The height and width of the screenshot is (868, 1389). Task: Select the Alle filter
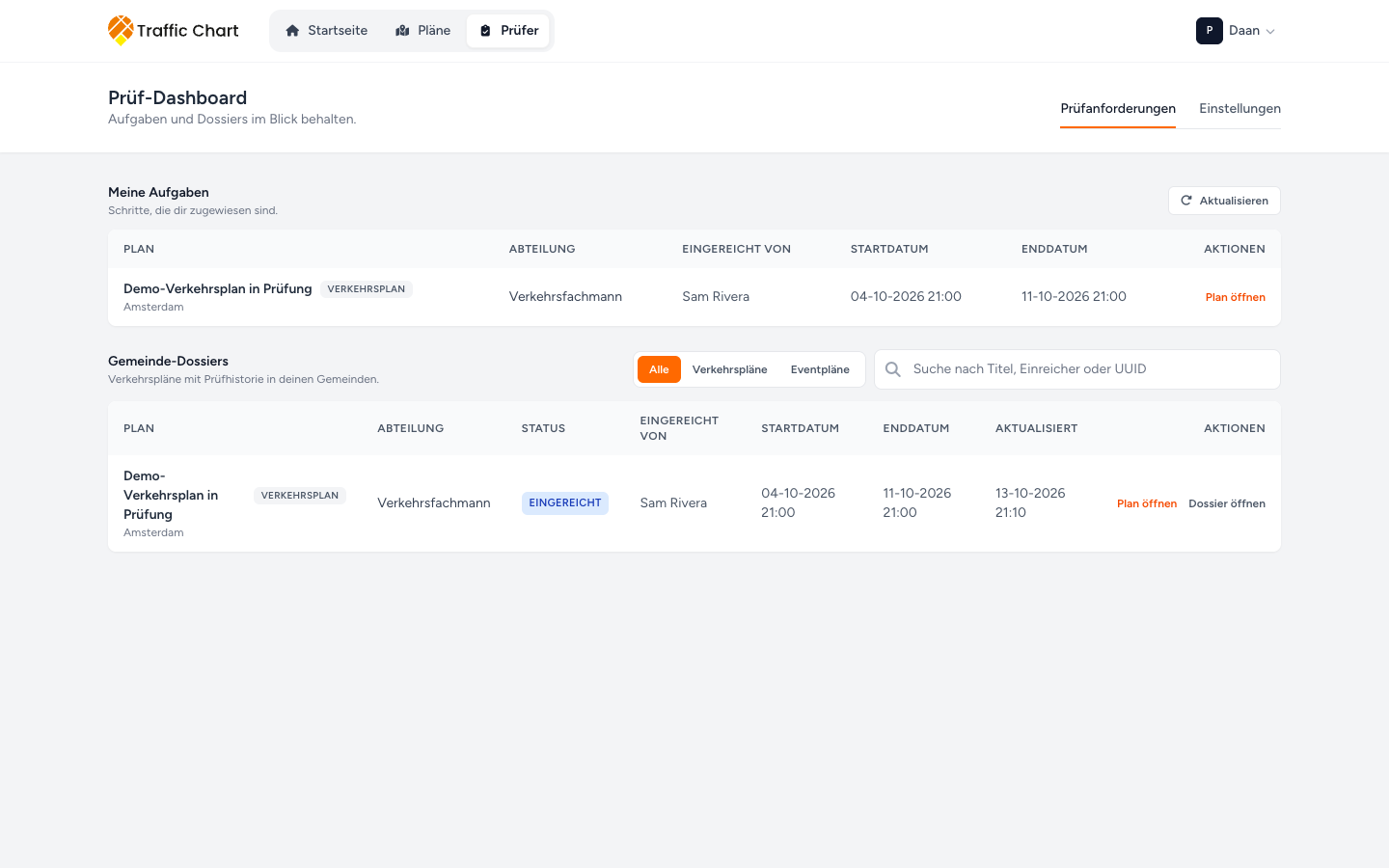[659, 369]
